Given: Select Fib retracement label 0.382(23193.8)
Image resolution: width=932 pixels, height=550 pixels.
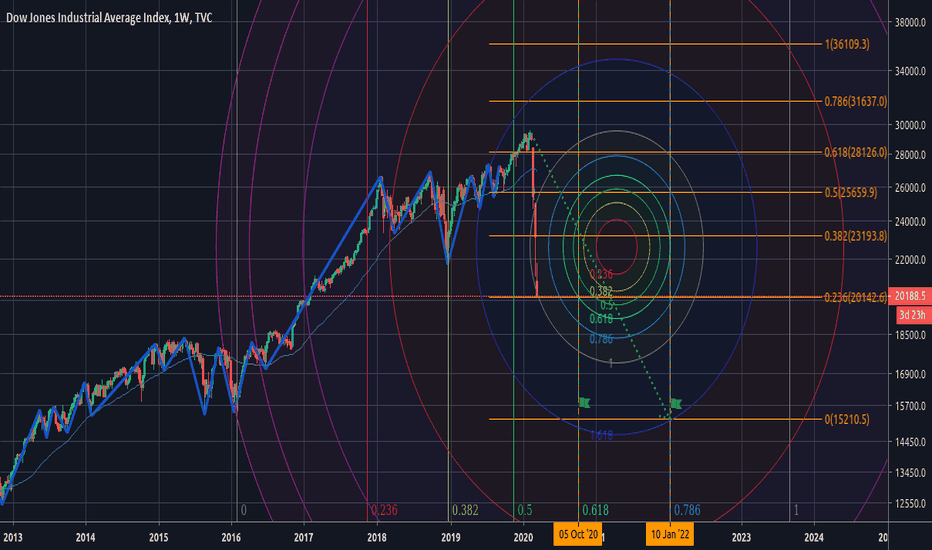Looking at the screenshot, I should [x=855, y=236].
